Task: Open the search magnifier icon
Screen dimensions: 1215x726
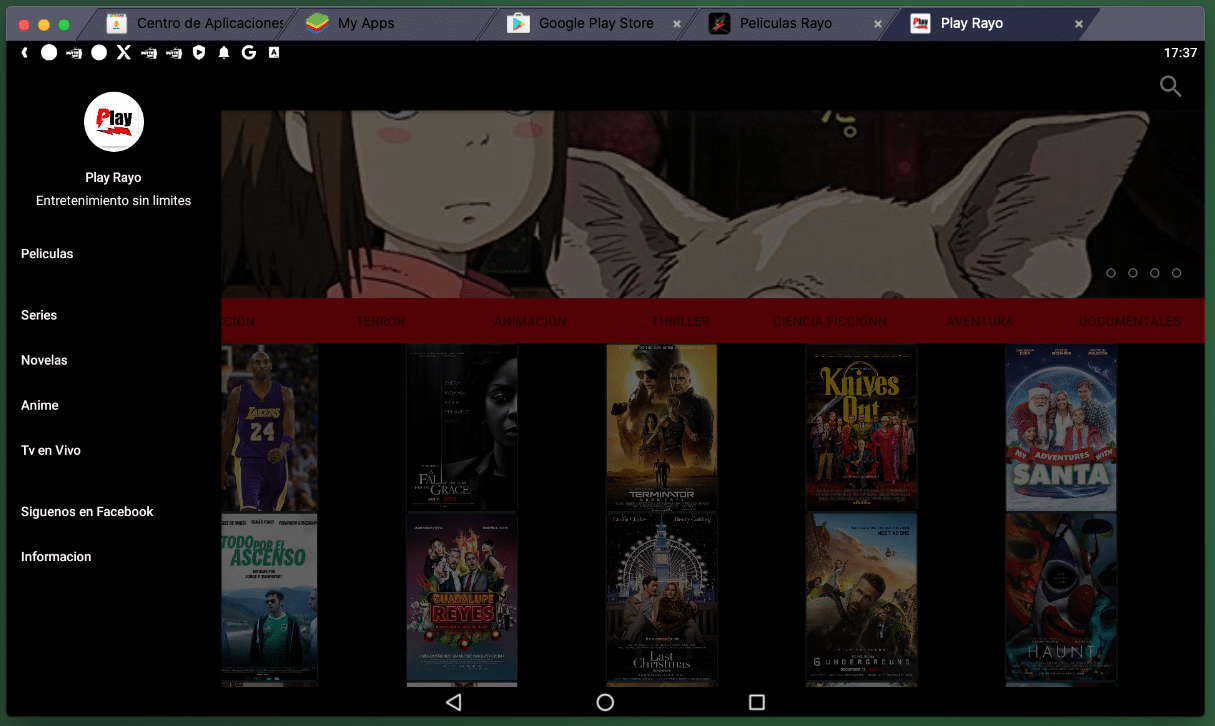Action: (x=1170, y=87)
